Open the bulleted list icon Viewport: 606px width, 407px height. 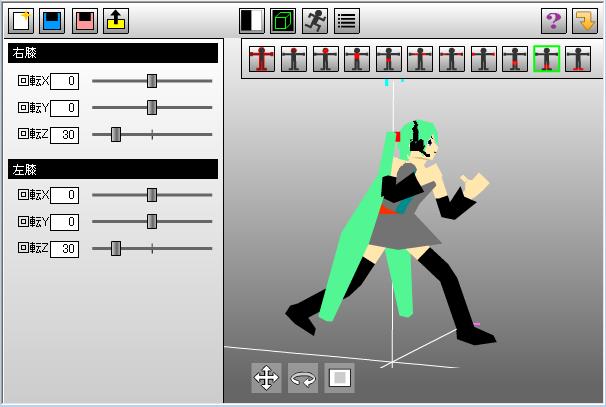pyautogui.click(x=347, y=21)
